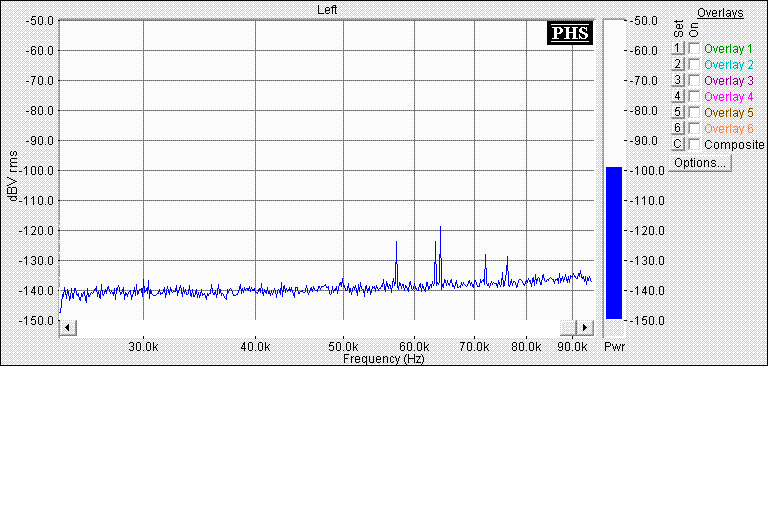Click the 'dBV rms' axis label
The image size is (768, 512).
click(13, 176)
